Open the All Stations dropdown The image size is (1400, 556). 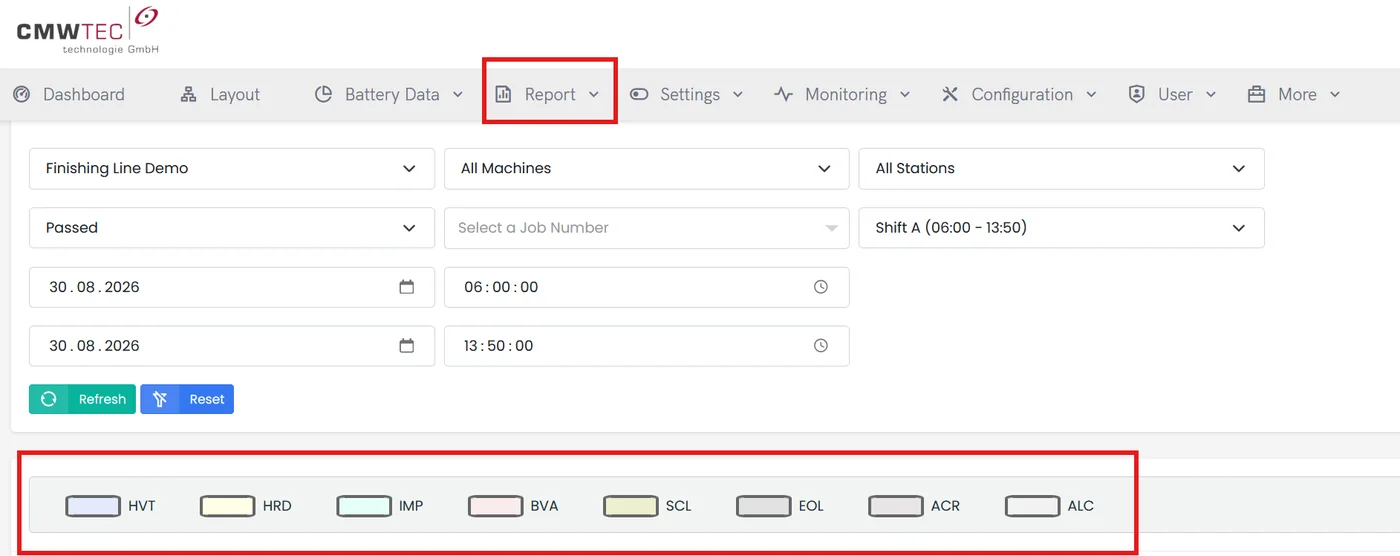1062,169
